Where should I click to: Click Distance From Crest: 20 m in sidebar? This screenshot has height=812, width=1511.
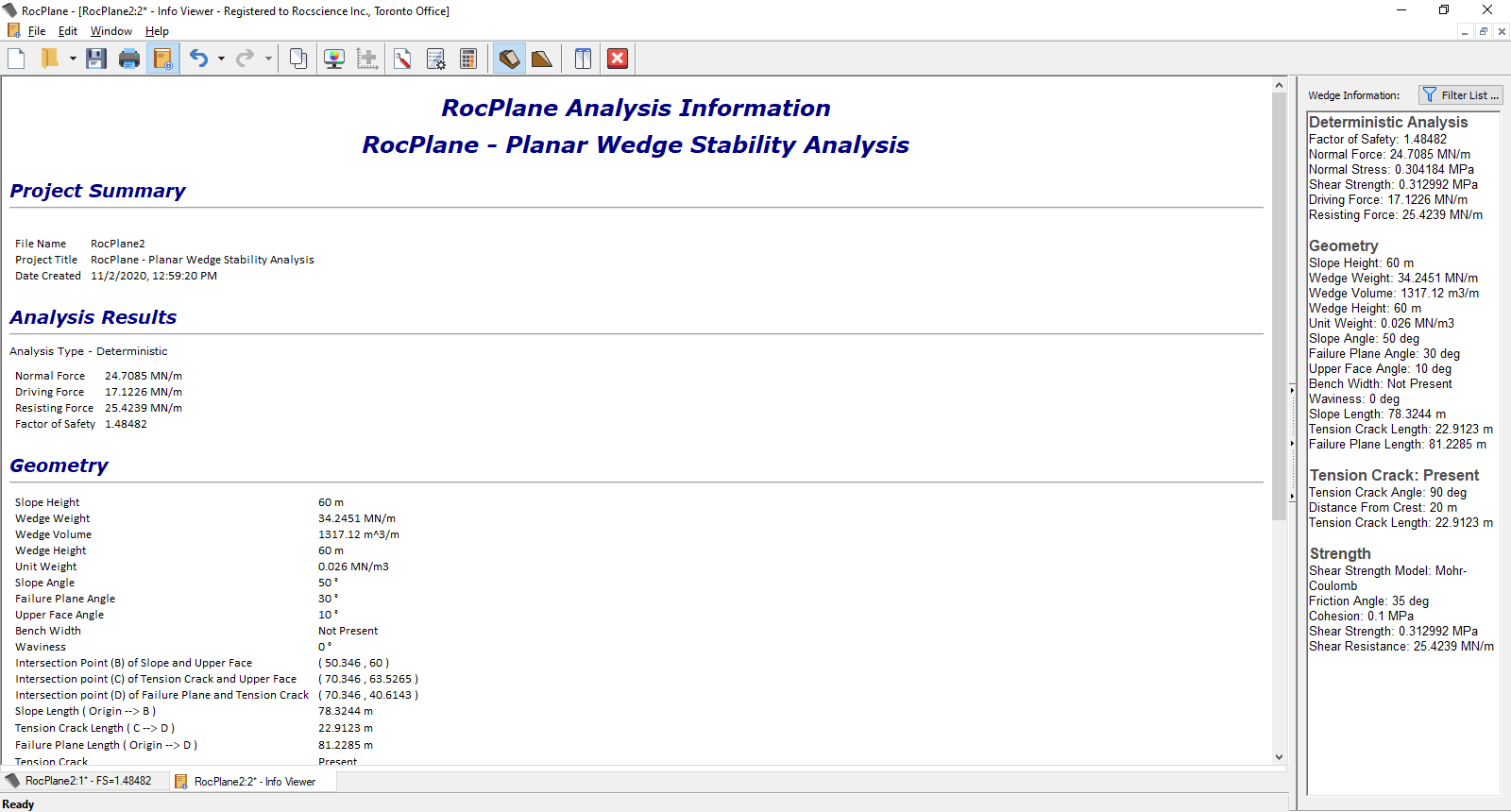click(x=1383, y=507)
